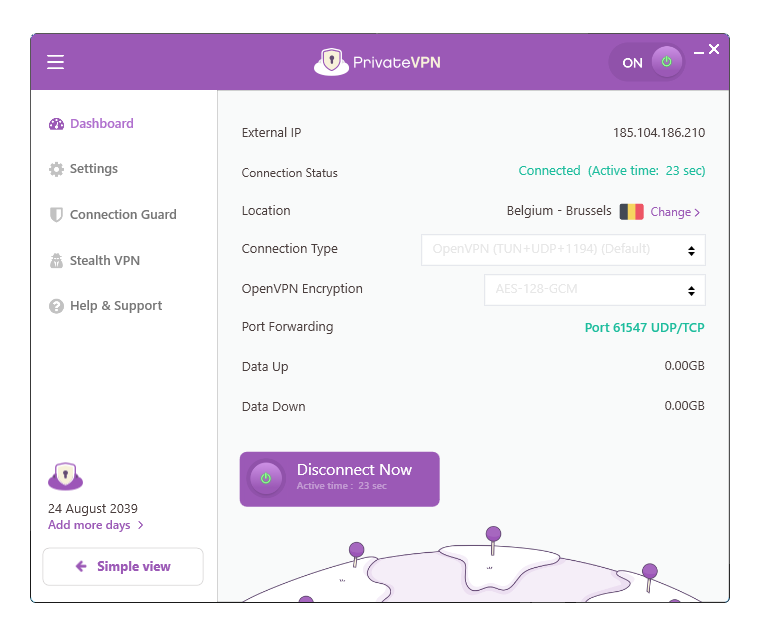
Task: Click the PrivateVPN shield logo in header
Action: (x=331, y=62)
